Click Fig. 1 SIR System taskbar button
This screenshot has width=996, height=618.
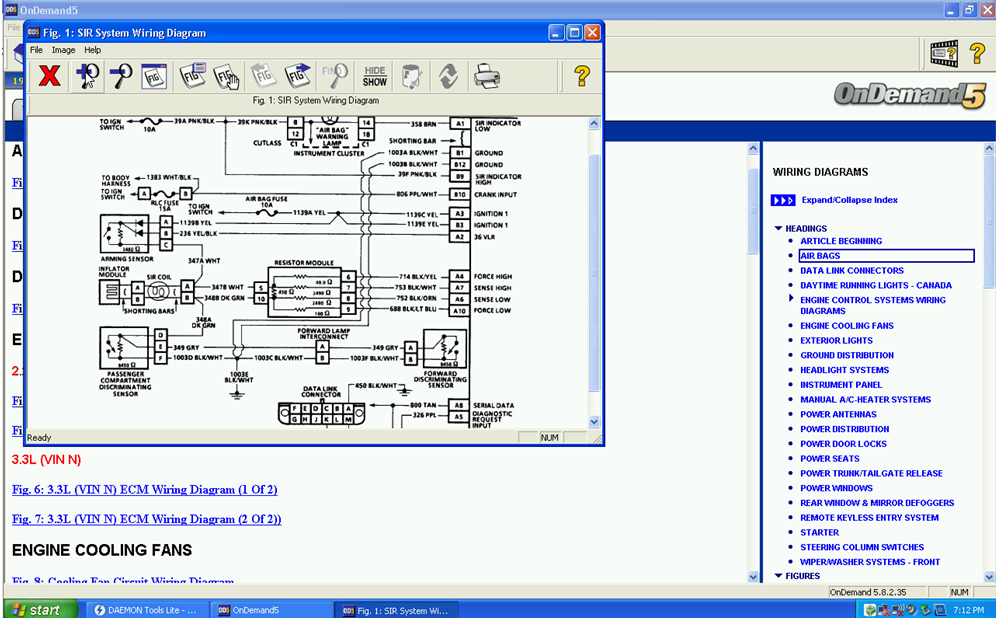coord(398,610)
